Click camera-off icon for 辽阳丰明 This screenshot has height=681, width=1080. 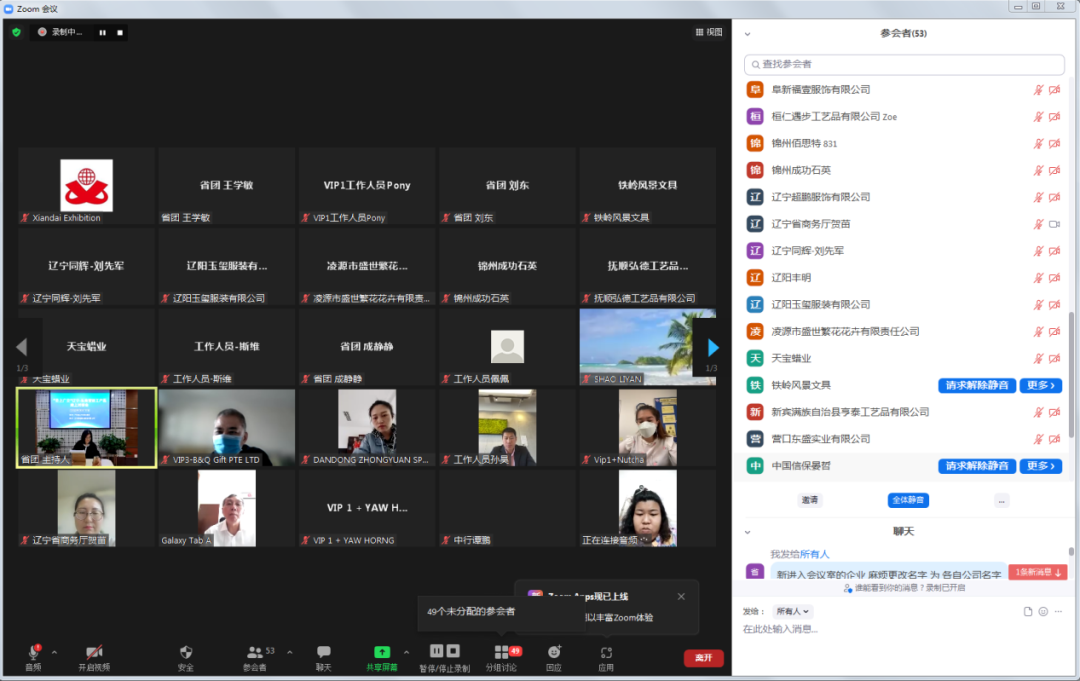[1055, 277]
